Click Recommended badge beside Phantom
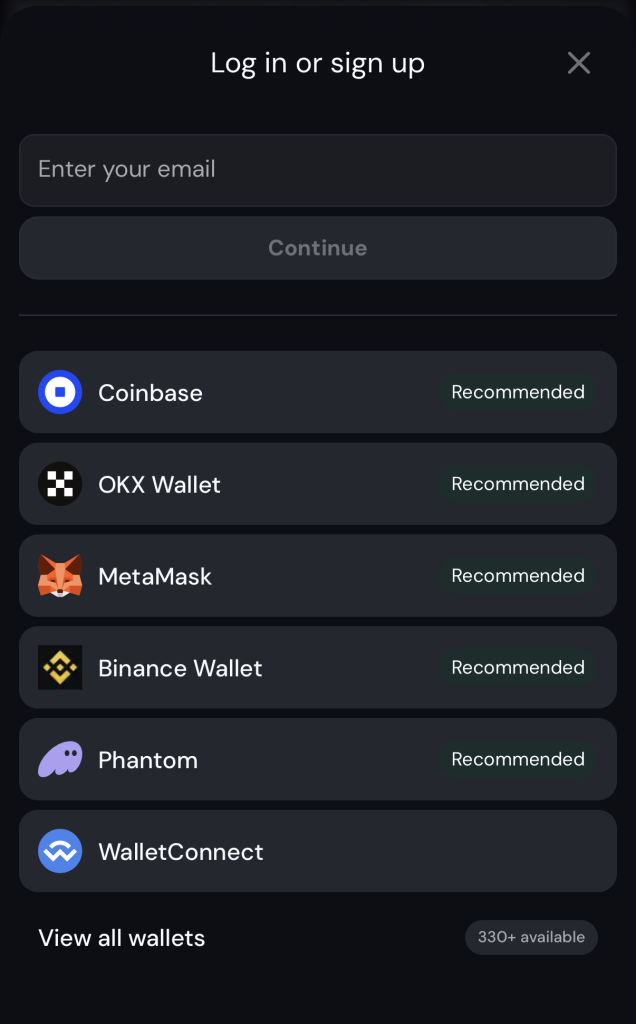This screenshot has width=636, height=1024. coord(518,760)
